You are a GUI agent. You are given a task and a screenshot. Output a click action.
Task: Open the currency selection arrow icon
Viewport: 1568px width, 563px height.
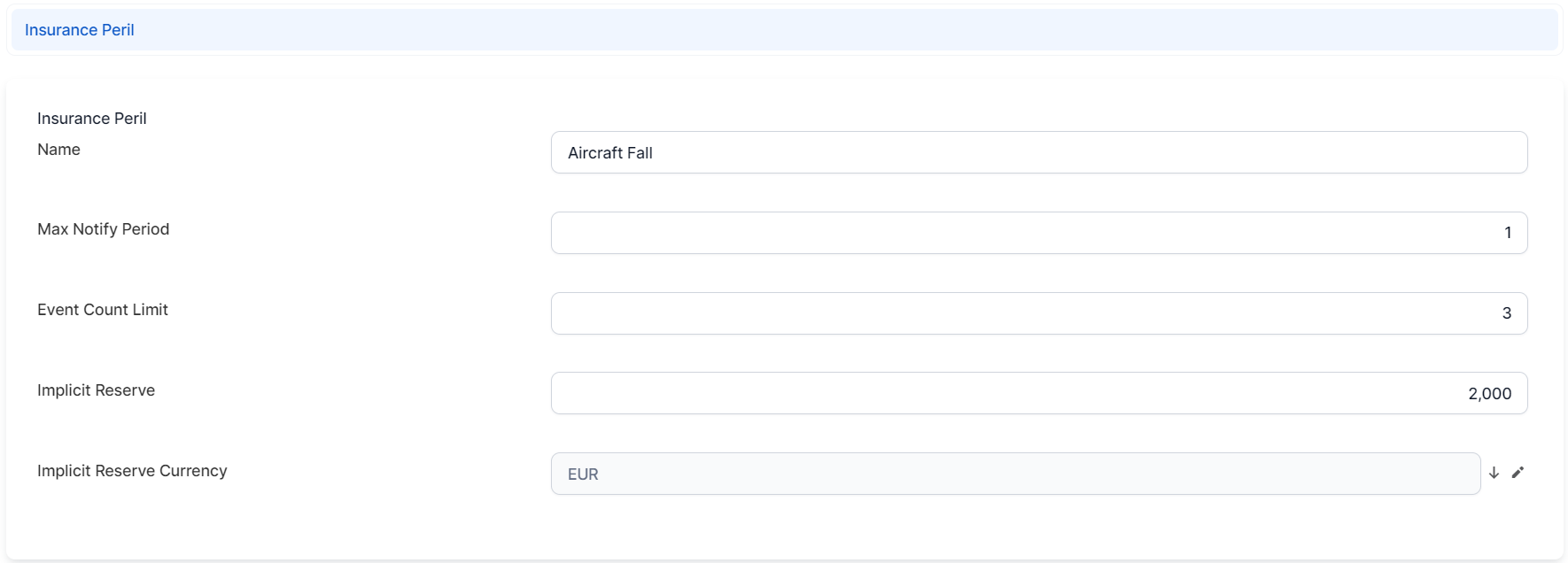1494,473
